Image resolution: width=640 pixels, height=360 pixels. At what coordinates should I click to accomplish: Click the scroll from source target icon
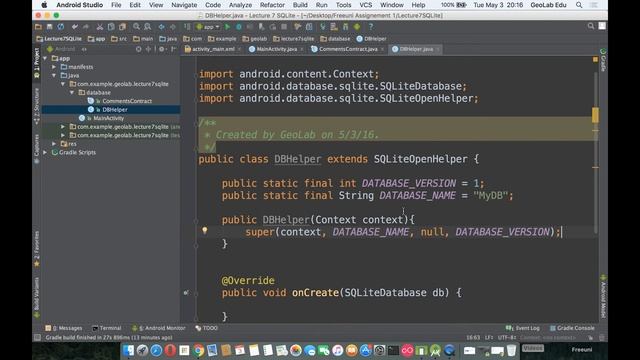point(139,49)
